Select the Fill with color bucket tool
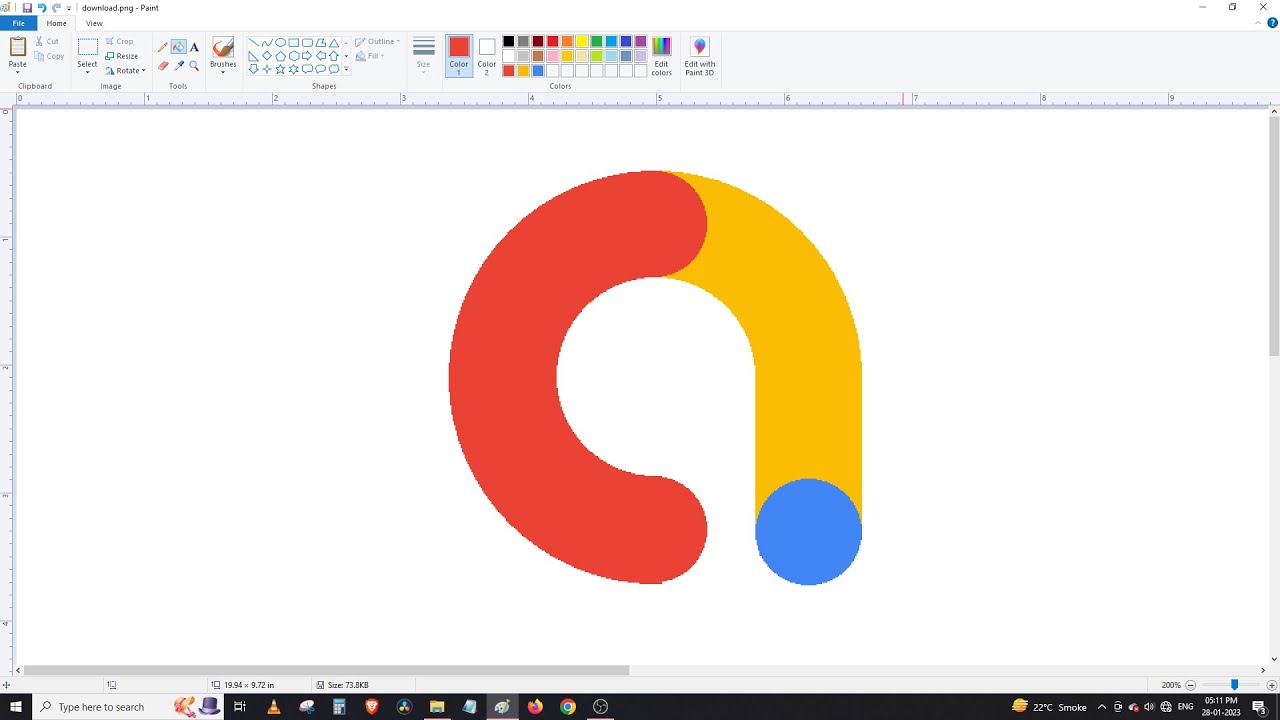Screen dimensions: 1280x720 [178, 47]
